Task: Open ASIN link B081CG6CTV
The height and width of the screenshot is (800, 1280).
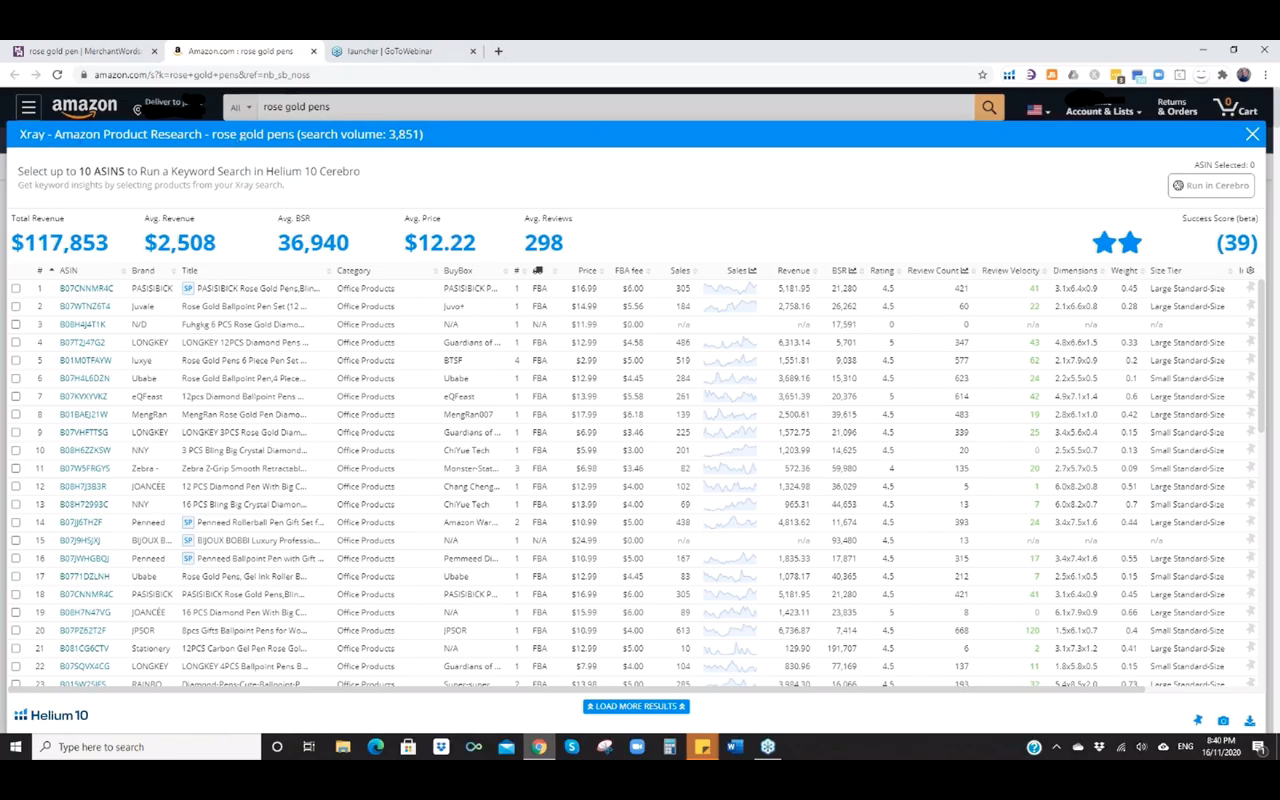Action: click(x=84, y=648)
